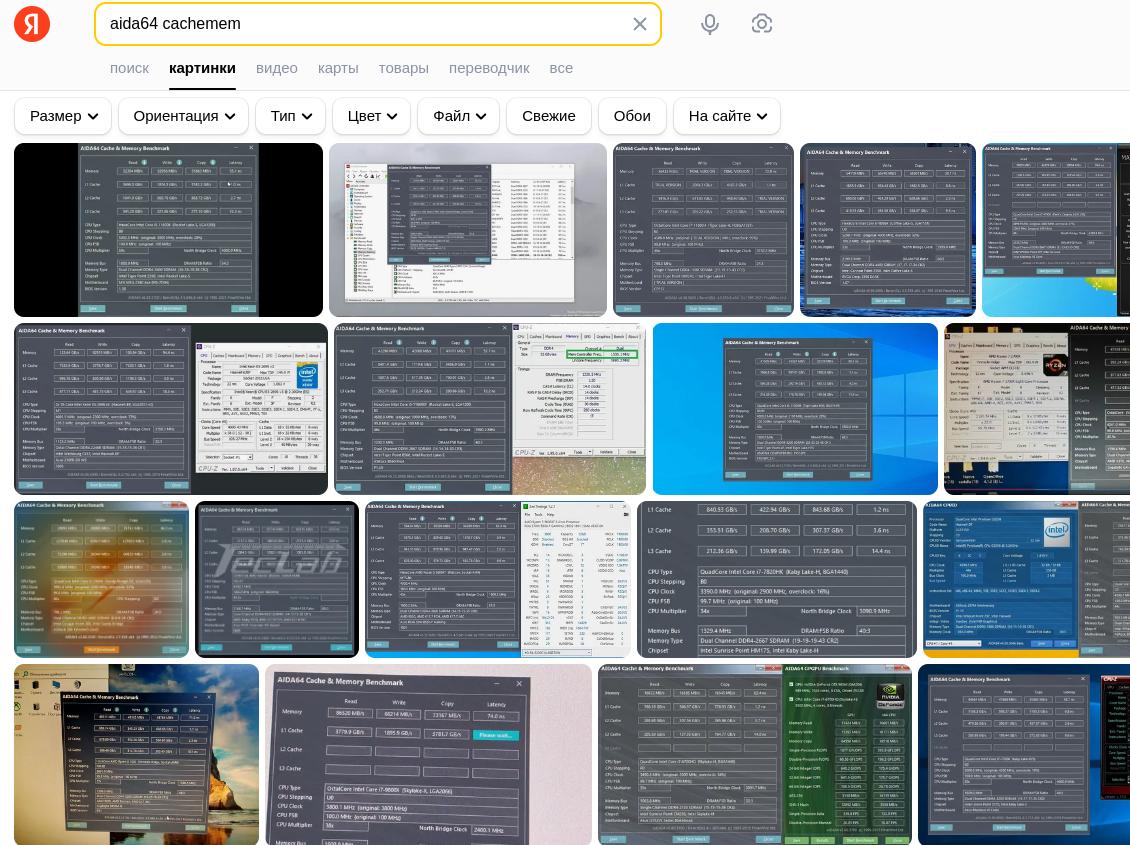This screenshot has height=845, width=1130.
Task: Open result with green GPGPU Benchmark window
Action: (x=755, y=754)
